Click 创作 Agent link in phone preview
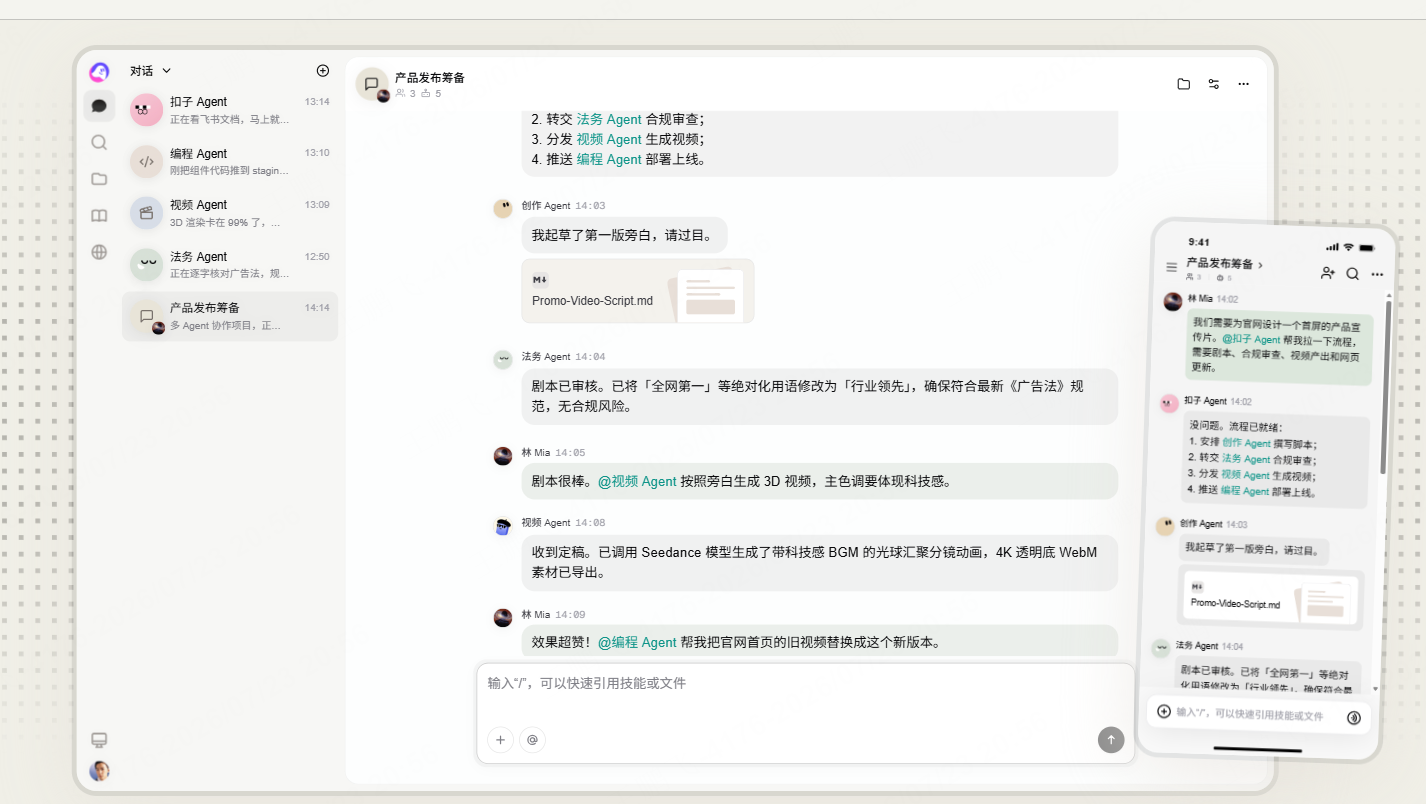This screenshot has width=1426, height=804. 1246,443
